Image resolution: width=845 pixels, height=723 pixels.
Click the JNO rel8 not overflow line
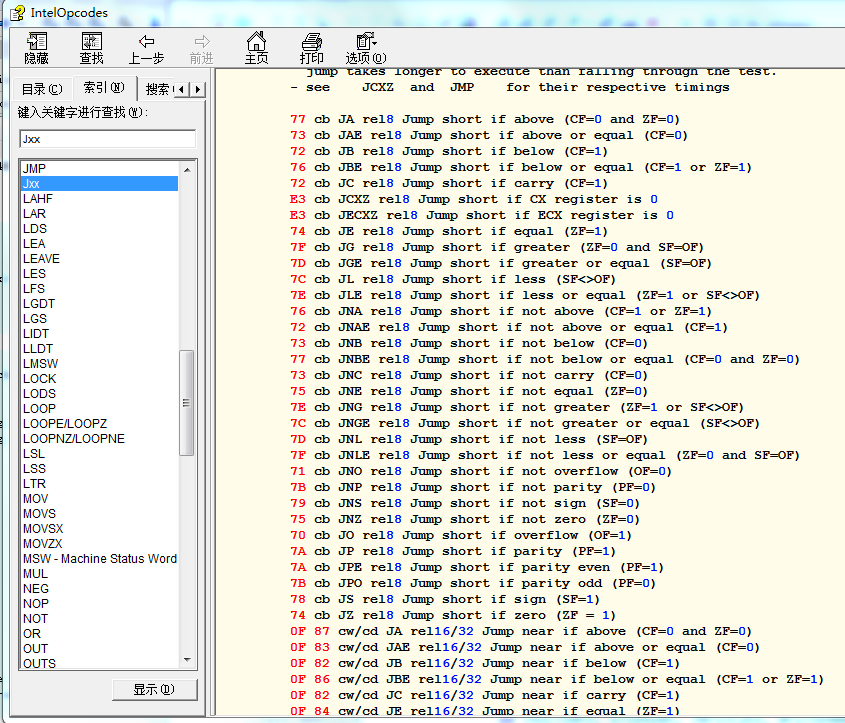click(x=481, y=471)
